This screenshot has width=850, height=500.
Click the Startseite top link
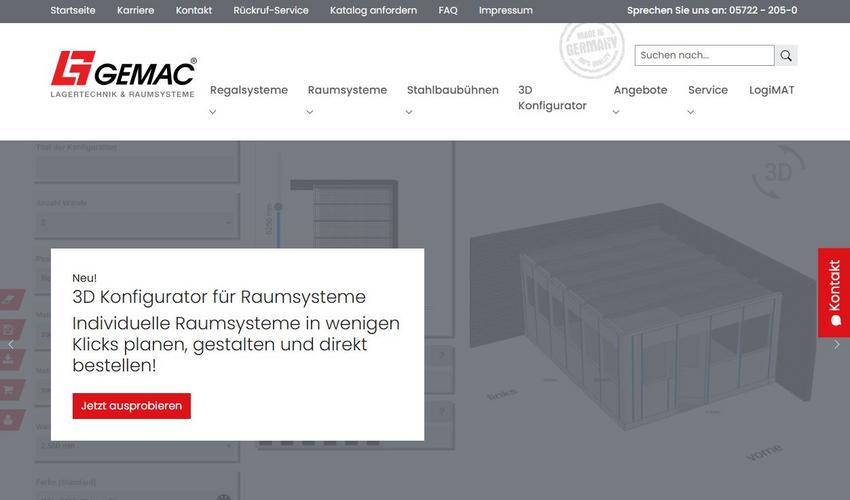[x=73, y=10]
